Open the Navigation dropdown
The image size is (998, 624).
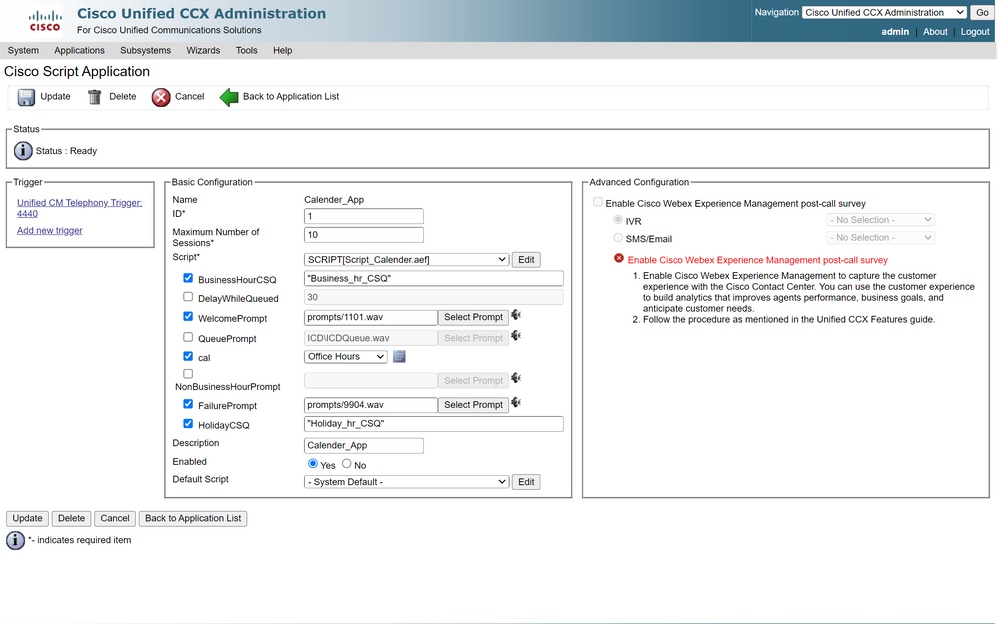pyautogui.click(x=884, y=13)
